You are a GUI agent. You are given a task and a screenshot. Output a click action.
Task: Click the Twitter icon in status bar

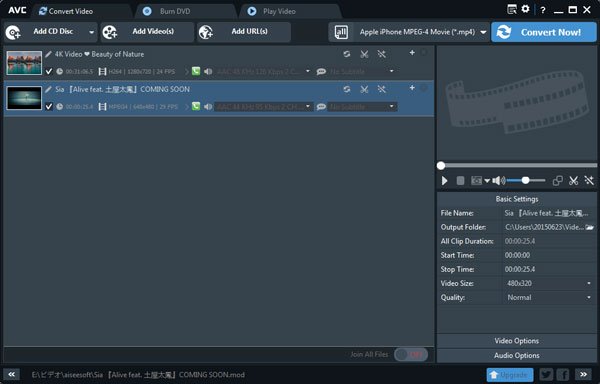click(546, 374)
